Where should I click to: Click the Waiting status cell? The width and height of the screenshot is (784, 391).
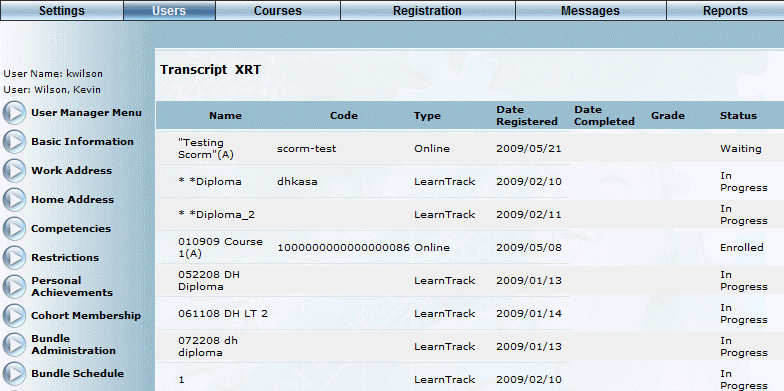[x=741, y=149]
